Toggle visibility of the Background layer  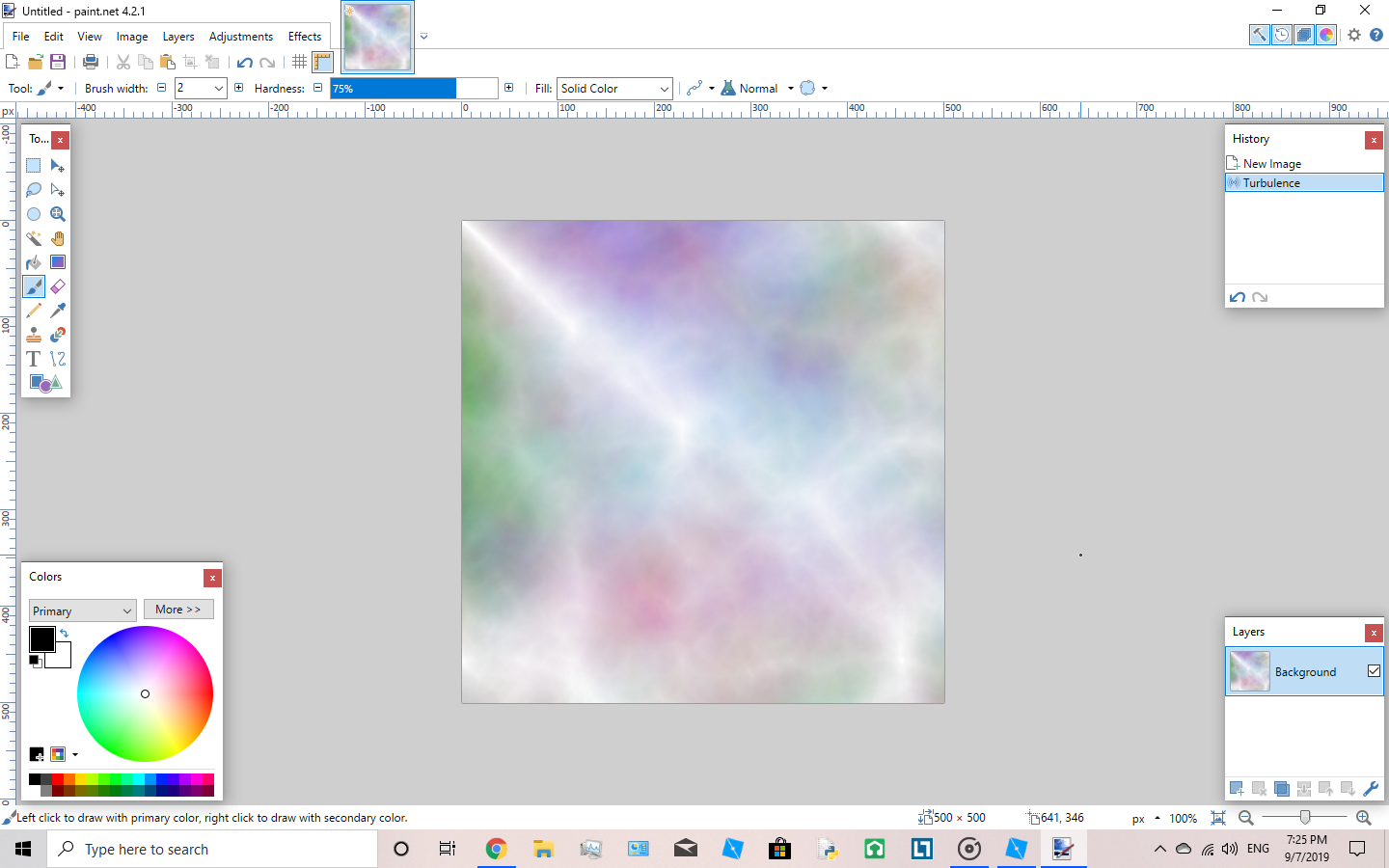pyautogui.click(x=1374, y=671)
